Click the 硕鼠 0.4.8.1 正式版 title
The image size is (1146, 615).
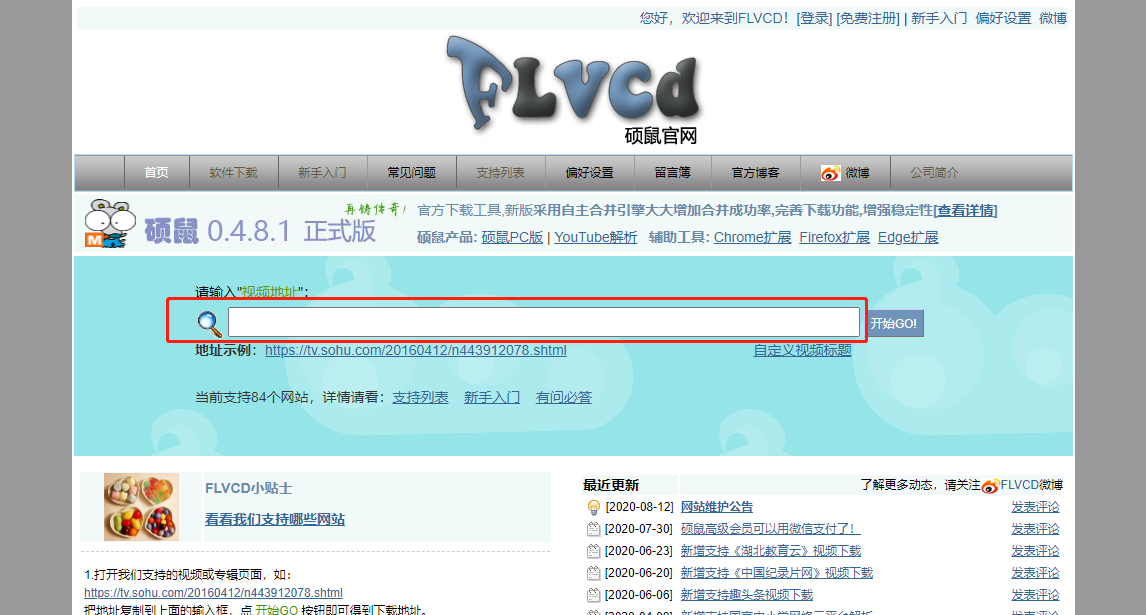click(x=260, y=231)
